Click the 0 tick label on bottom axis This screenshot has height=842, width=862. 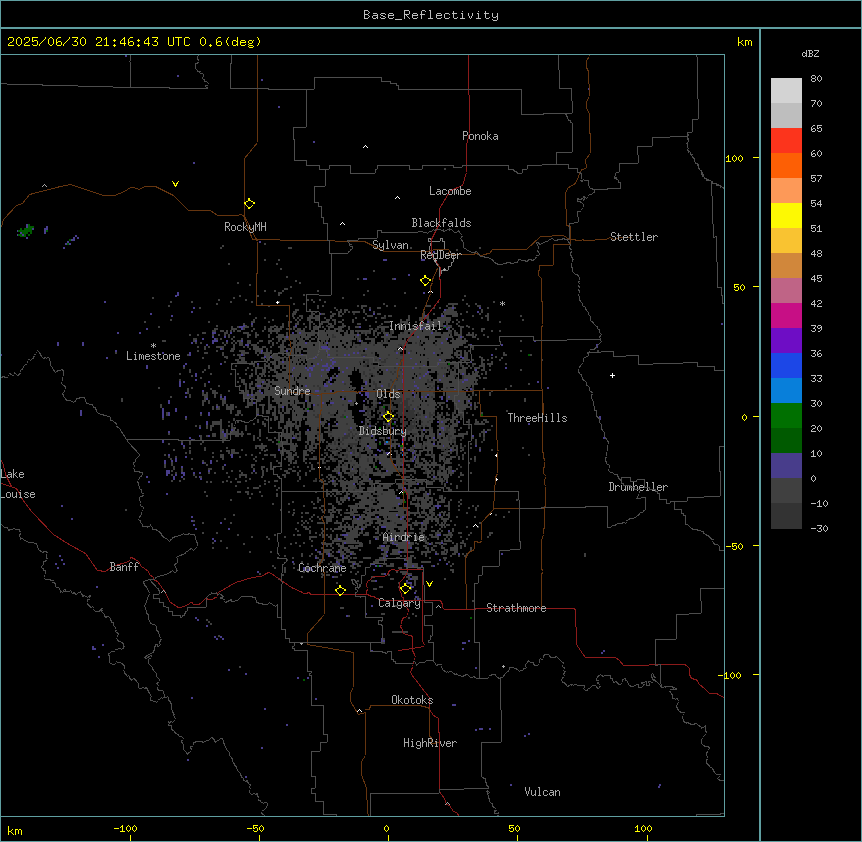[x=386, y=828]
